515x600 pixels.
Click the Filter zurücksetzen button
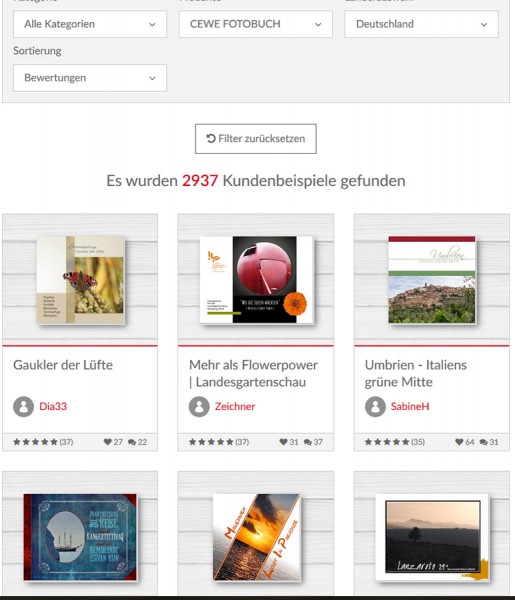click(256, 139)
